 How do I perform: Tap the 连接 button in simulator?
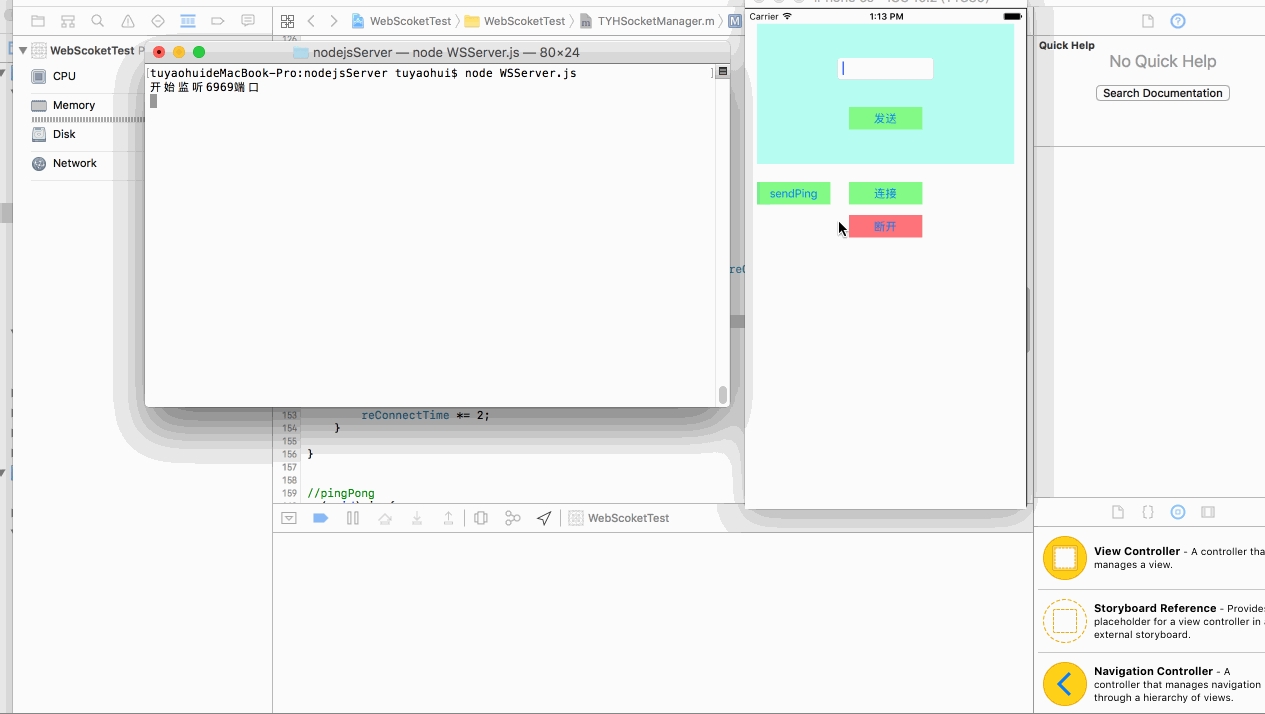pyautogui.click(x=885, y=193)
